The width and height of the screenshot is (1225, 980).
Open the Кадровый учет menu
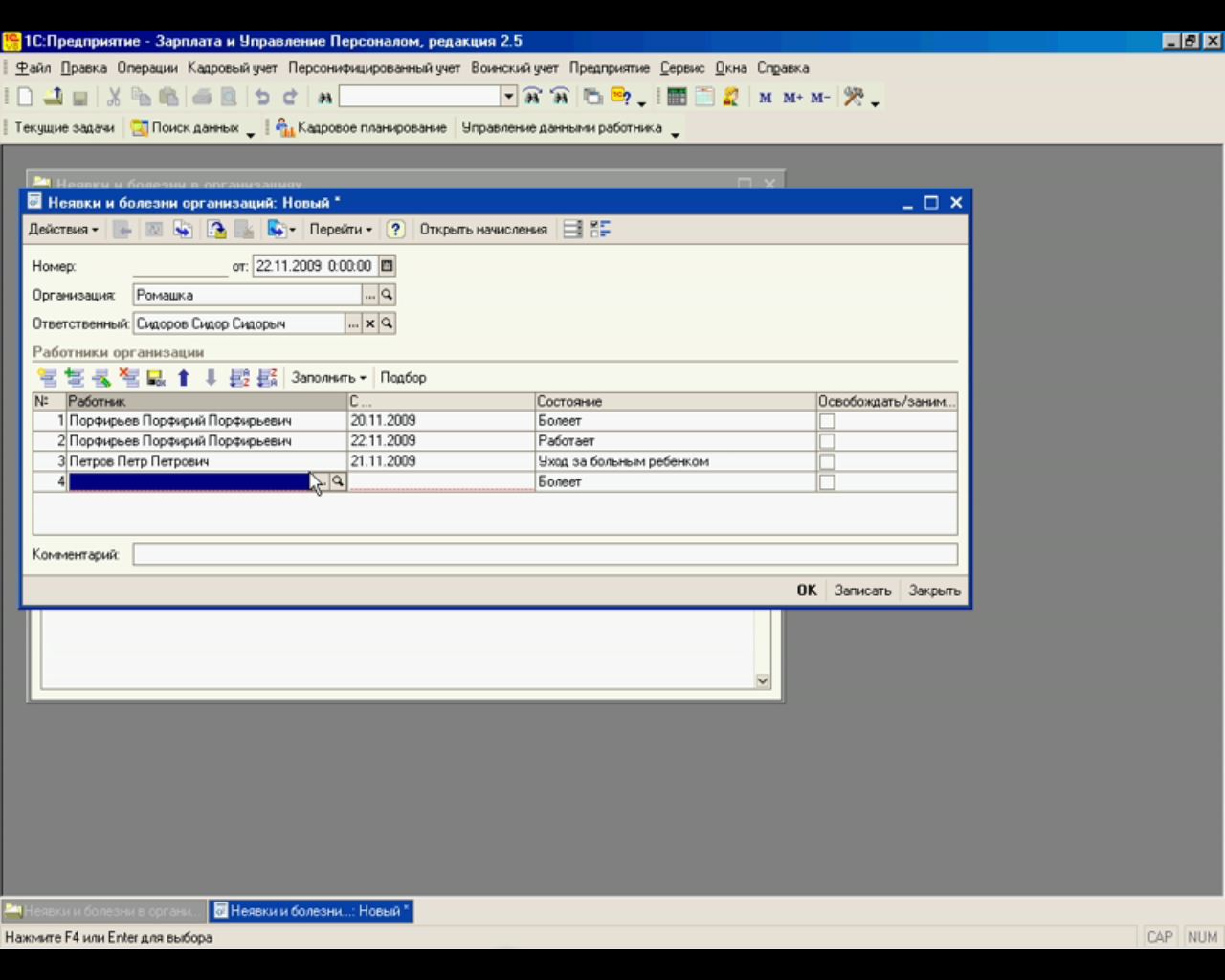tap(233, 68)
